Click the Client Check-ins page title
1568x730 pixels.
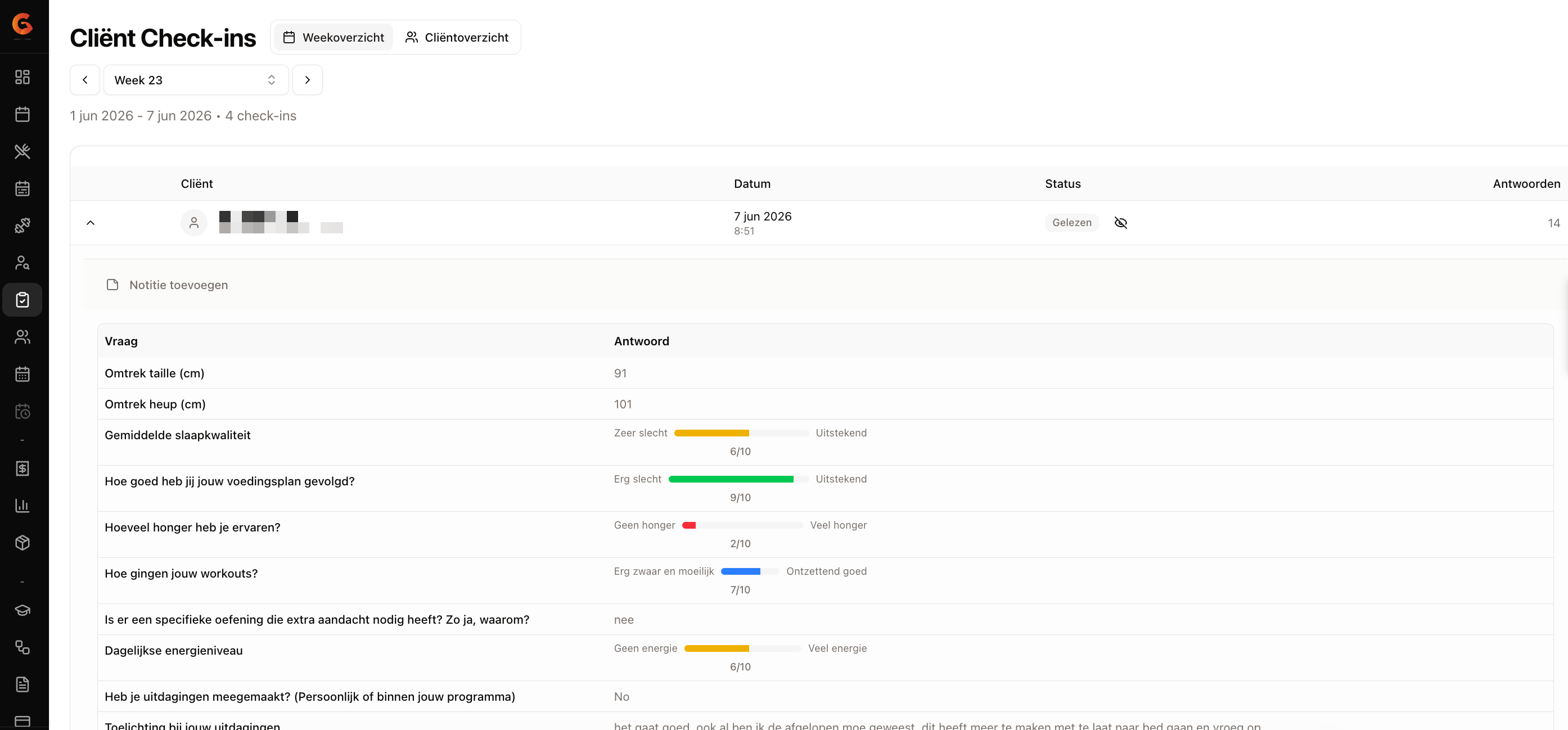click(x=163, y=38)
